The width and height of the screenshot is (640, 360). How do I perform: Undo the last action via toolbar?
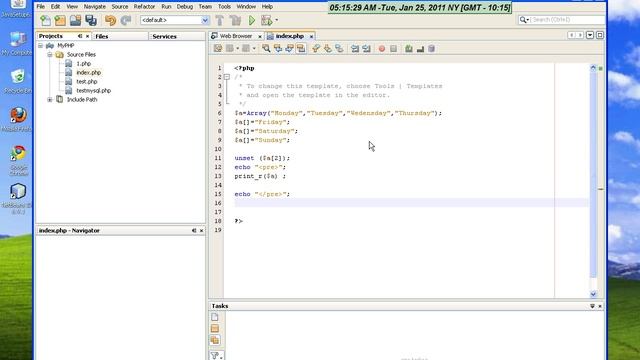click(x=110, y=20)
